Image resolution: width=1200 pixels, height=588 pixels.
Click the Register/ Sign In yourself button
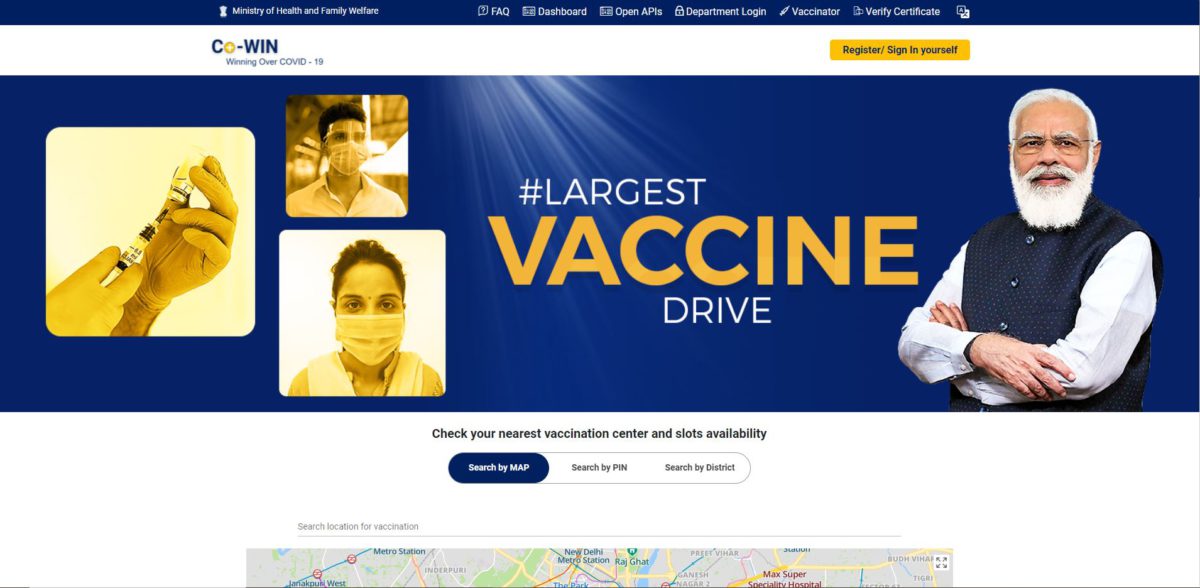pos(900,50)
